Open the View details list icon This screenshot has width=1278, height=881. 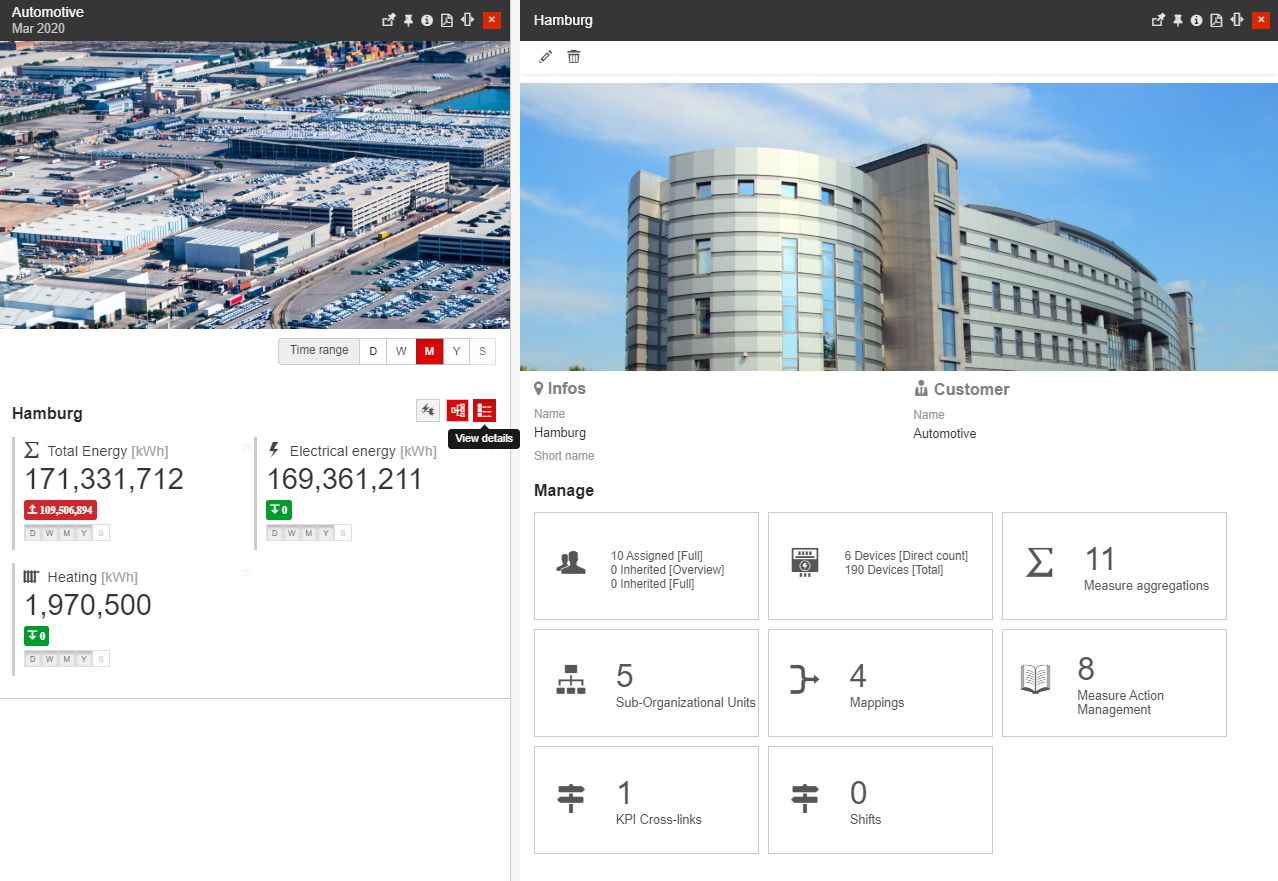(x=484, y=410)
